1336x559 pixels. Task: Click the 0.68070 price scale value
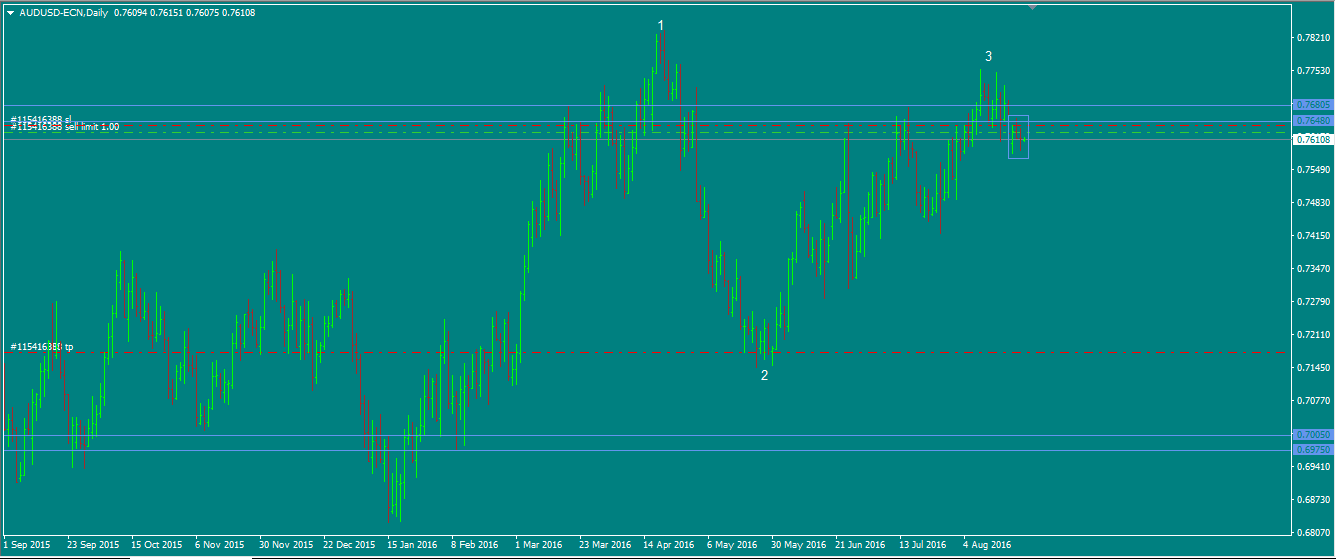click(1311, 533)
